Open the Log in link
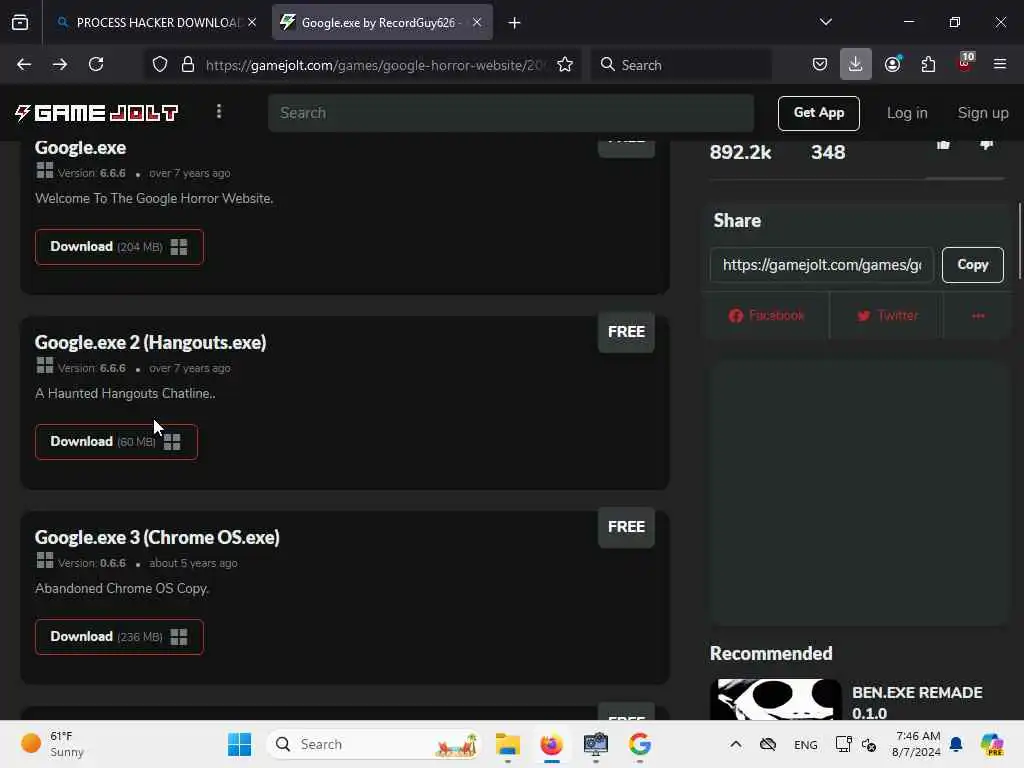This screenshot has height=768, width=1024. tap(906, 113)
